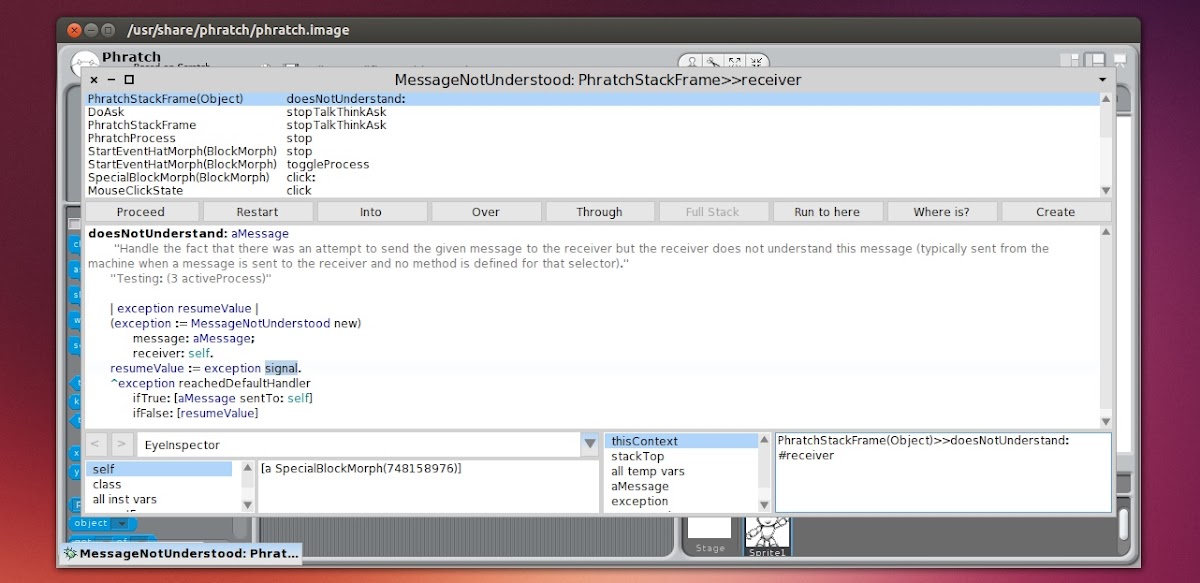
Task: Click the Full Stack button
Action: point(713,212)
